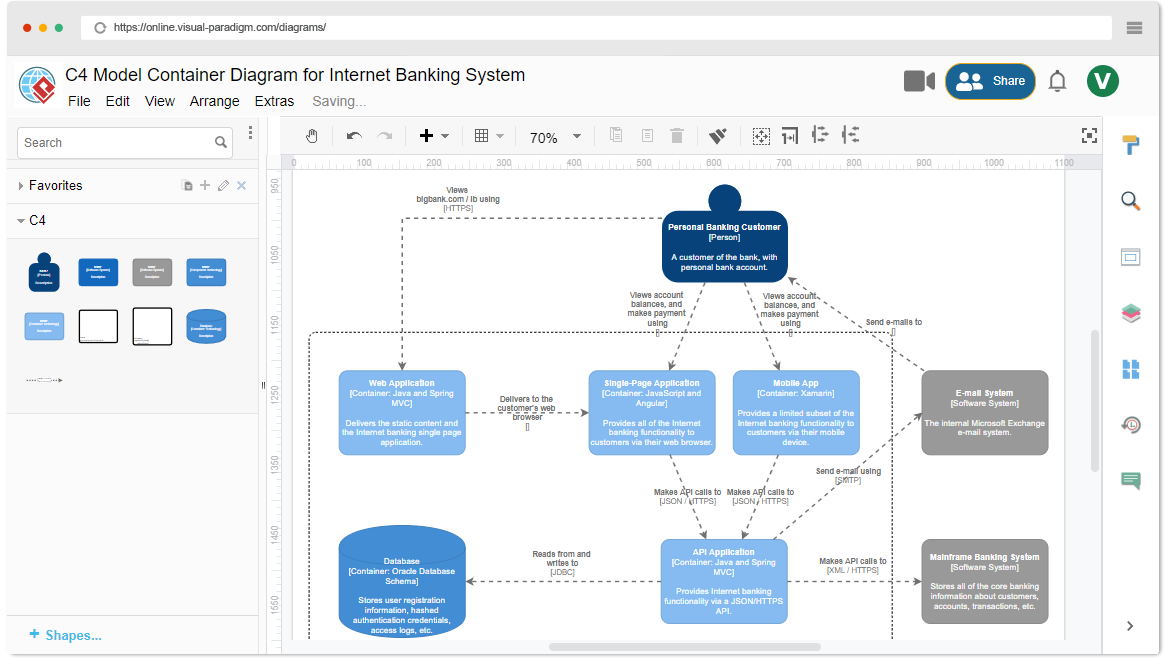Select the hand pan tool in the toolbar
This screenshot has height=665, width=1170.
pyautogui.click(x=312, y=135)
